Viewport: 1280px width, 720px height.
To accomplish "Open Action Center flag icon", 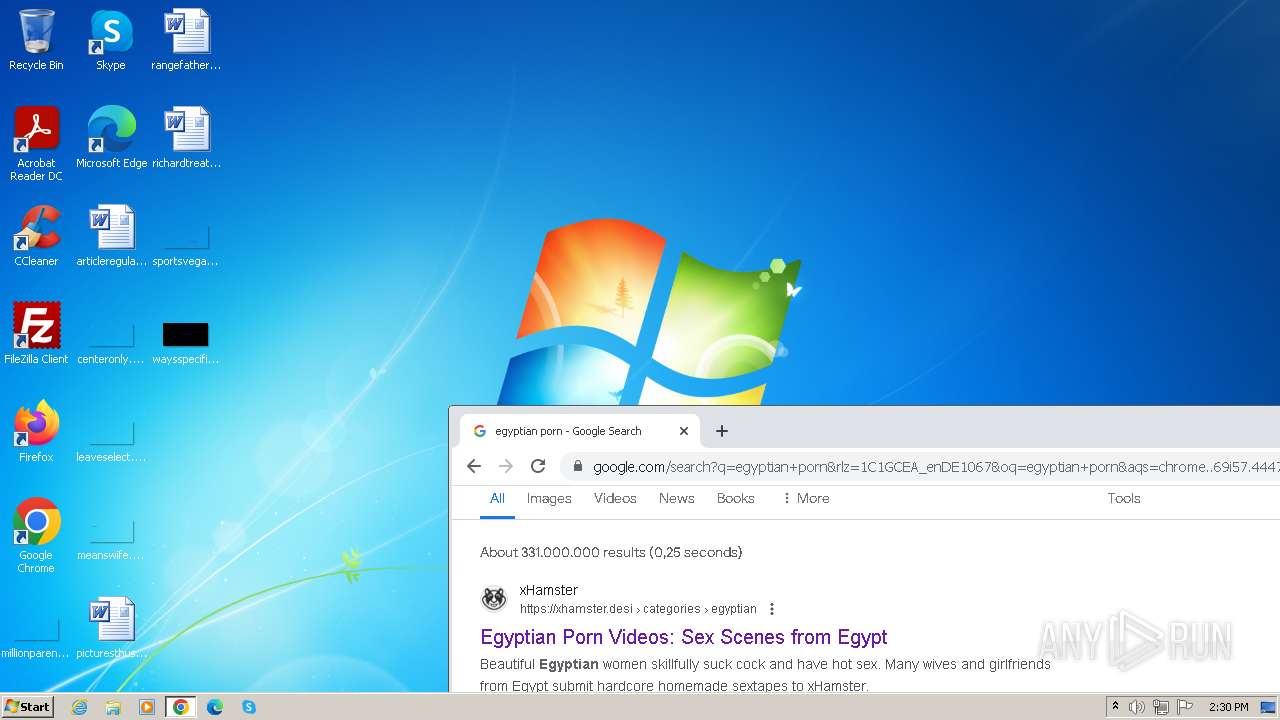I will point(1185,707).
